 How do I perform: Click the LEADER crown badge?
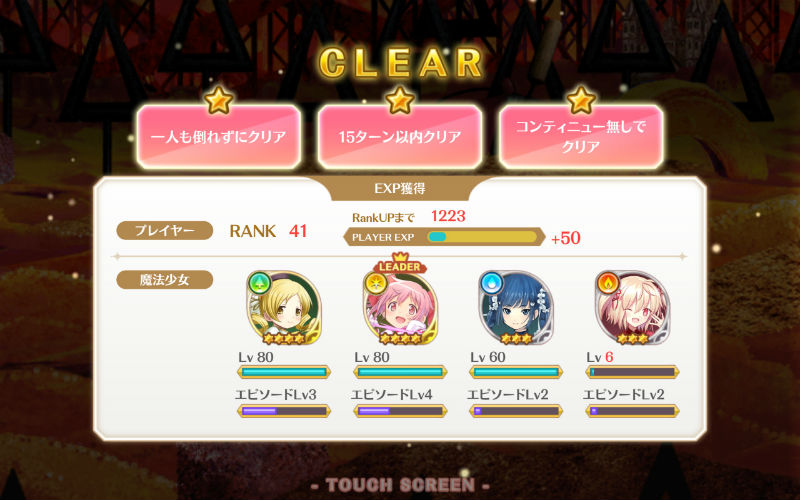[x=400, y=264]
